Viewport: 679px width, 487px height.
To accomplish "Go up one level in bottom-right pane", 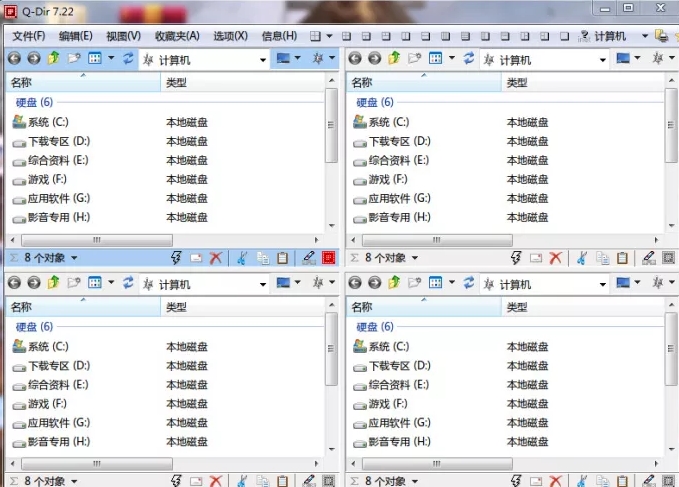I will pos(394,282).
